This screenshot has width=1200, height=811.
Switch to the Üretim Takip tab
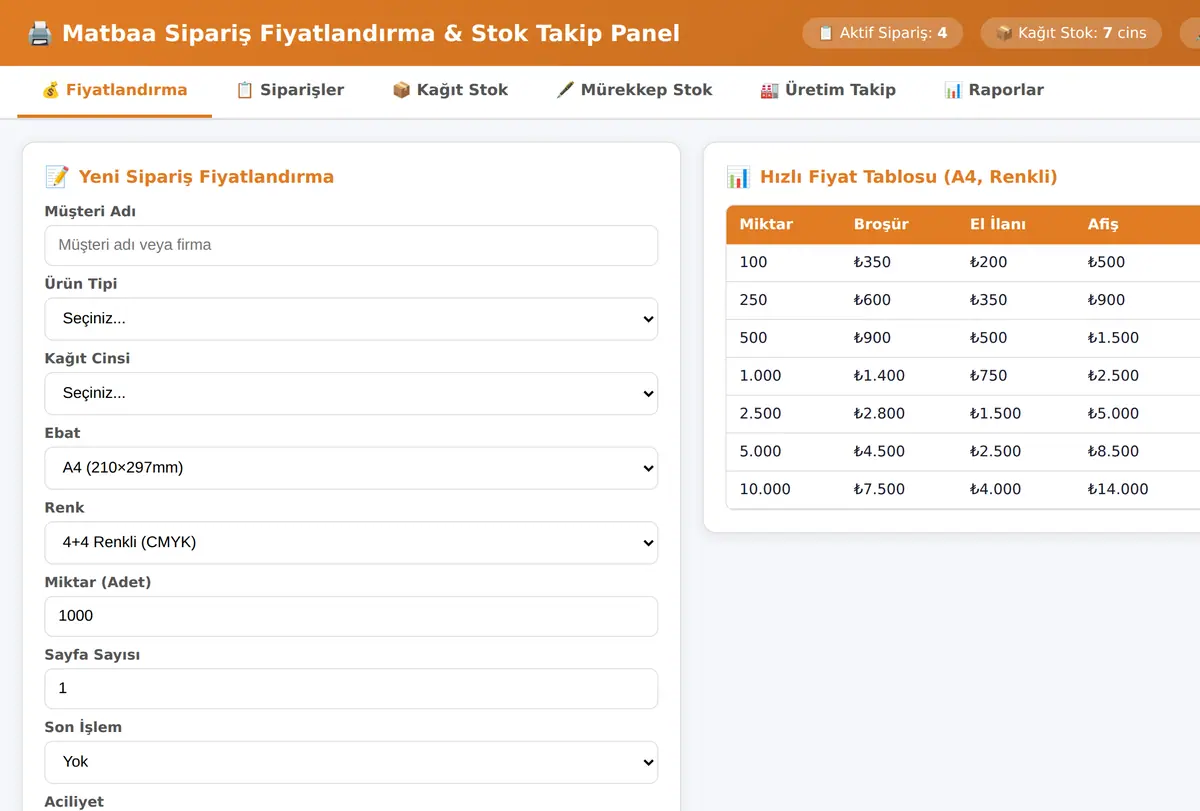[x=828, y=91]
